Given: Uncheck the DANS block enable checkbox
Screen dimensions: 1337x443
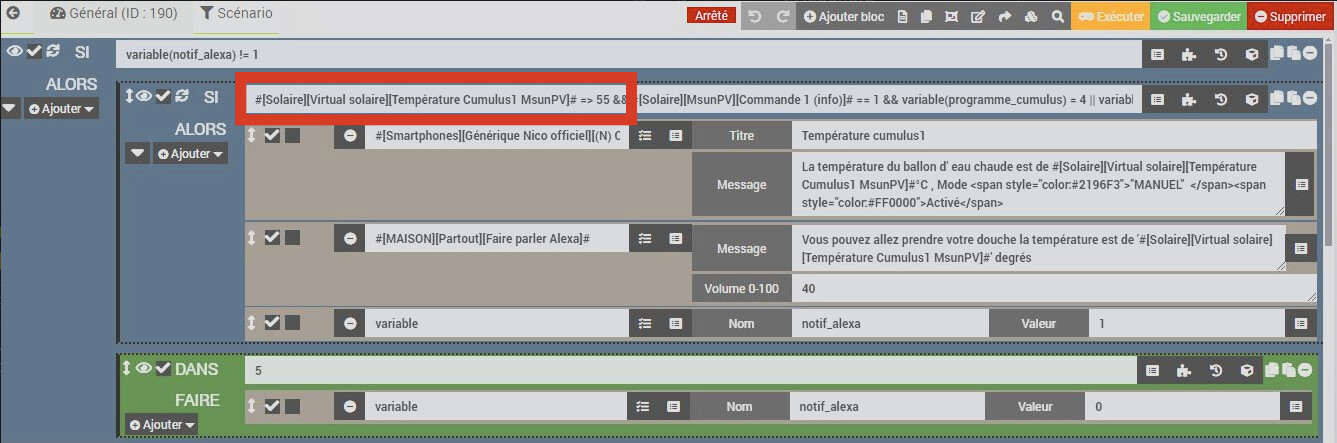Looking at the screenshot, I should [x=163, y=368].
